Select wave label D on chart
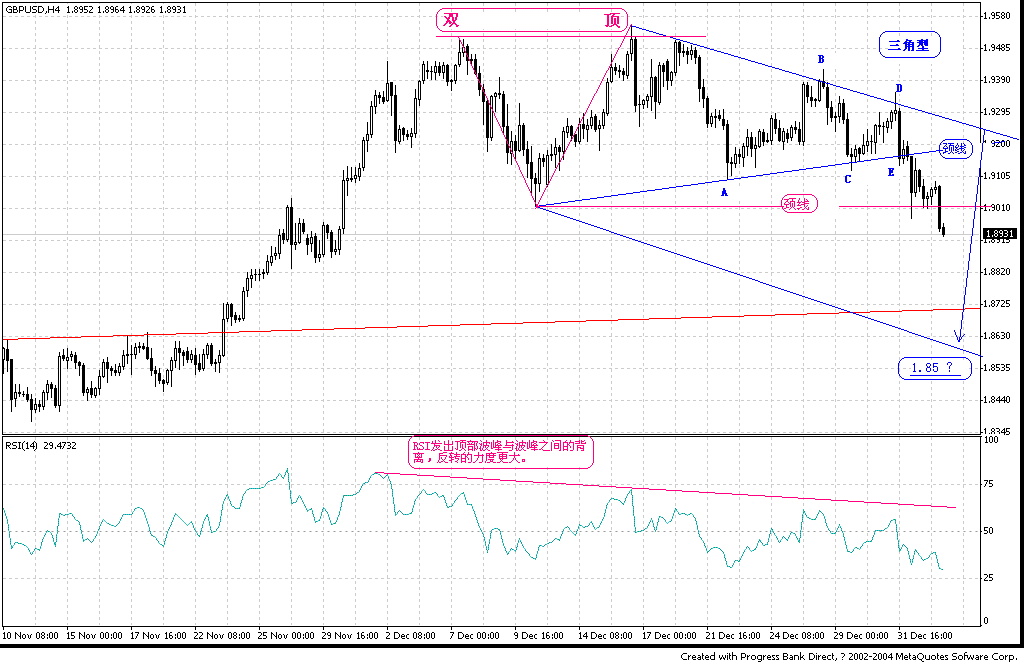The image size is (1024, 664). click(899, 88)
